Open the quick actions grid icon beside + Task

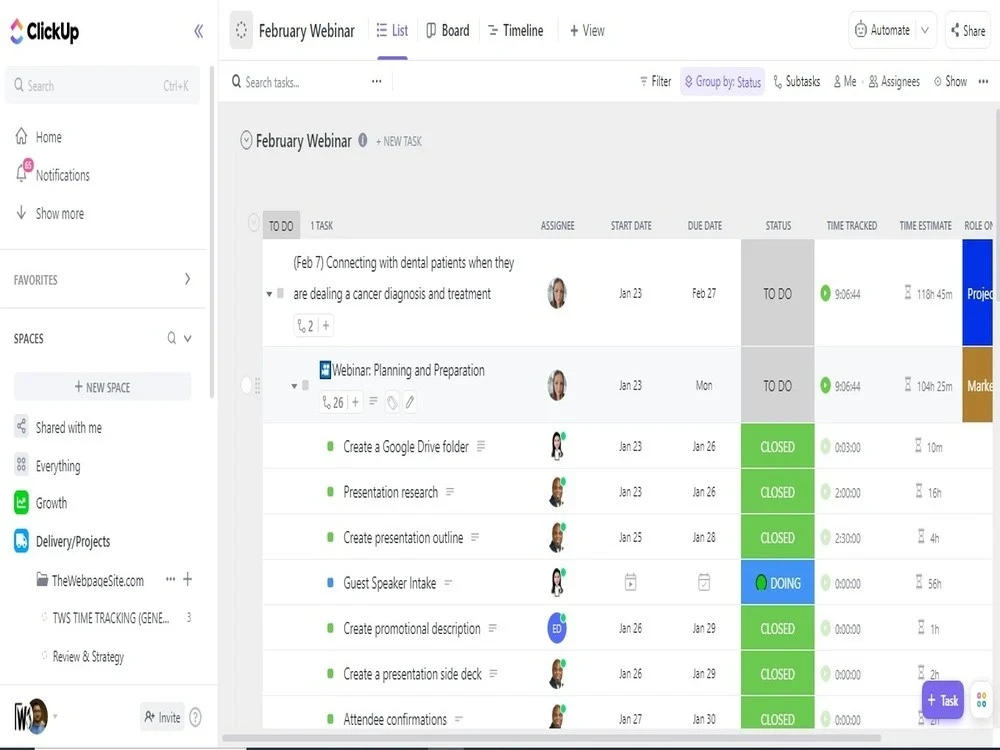[x=982, y=700]
